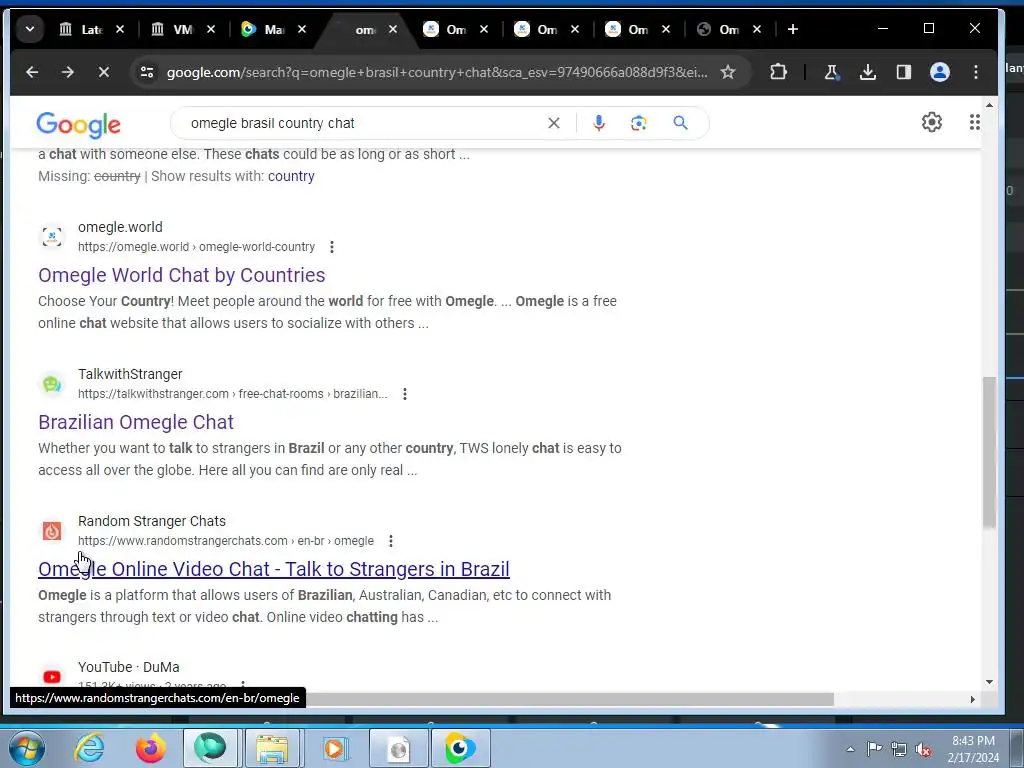The height and width of the screenshot is (768, 1024).
Task: Start voice search with microphone icon
Action: tap(598, 123)
